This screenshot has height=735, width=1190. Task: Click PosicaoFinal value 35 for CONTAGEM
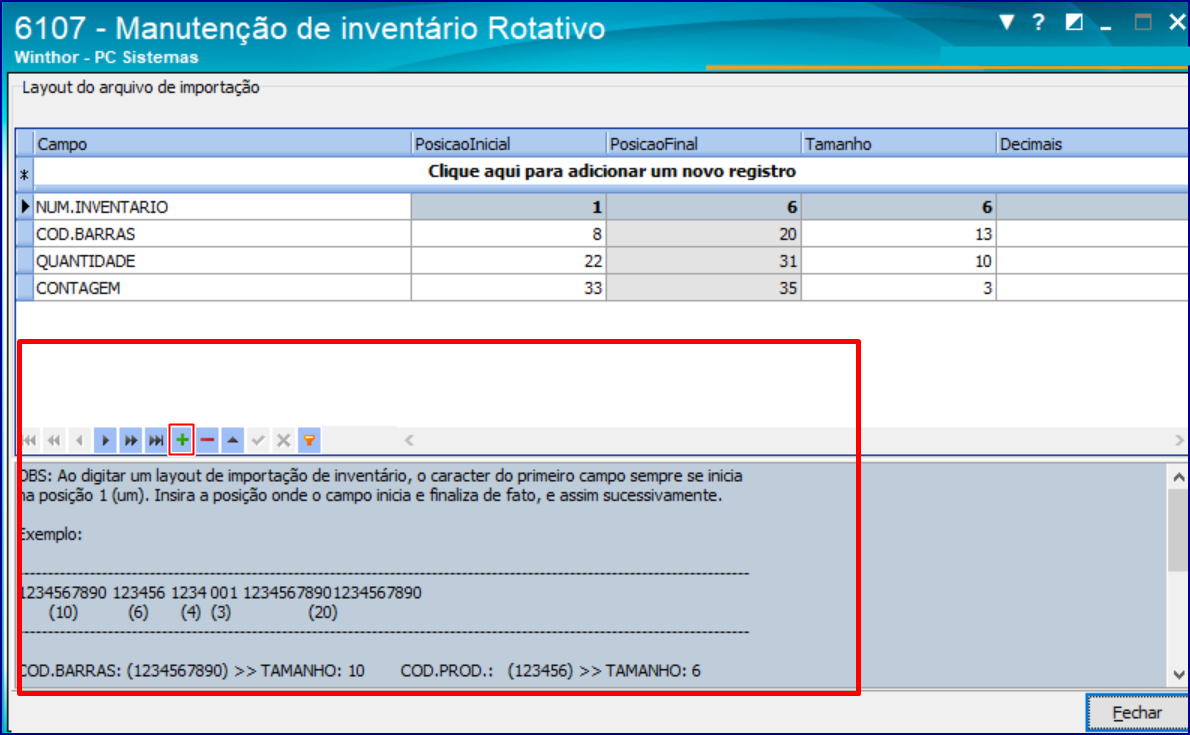coord(704,289)
